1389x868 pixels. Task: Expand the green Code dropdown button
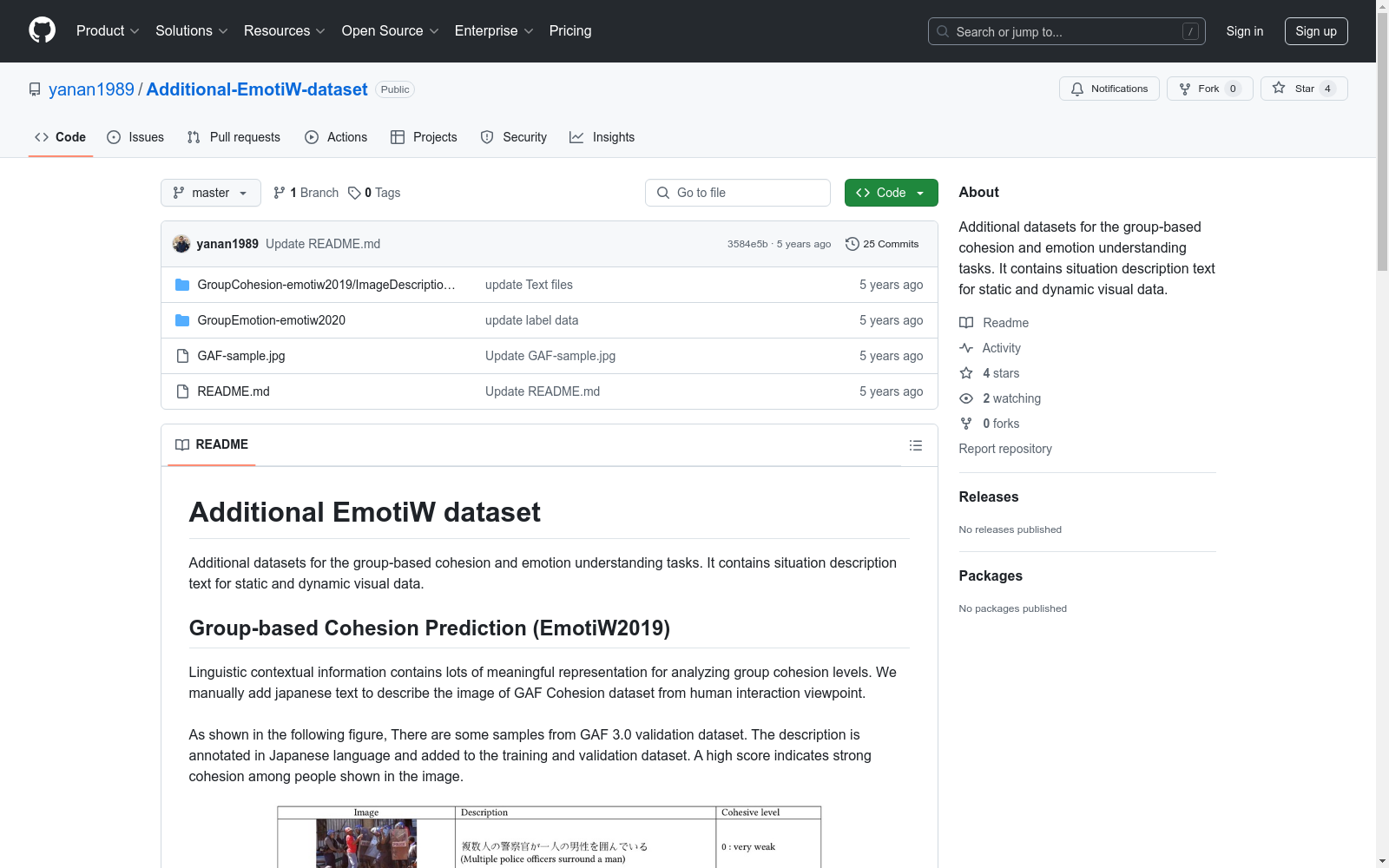891,193
